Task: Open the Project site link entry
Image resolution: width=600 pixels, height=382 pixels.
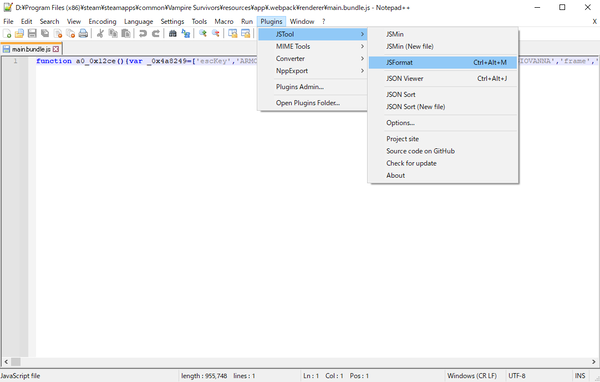Action: pyautogui.click(x=443, y=139)
